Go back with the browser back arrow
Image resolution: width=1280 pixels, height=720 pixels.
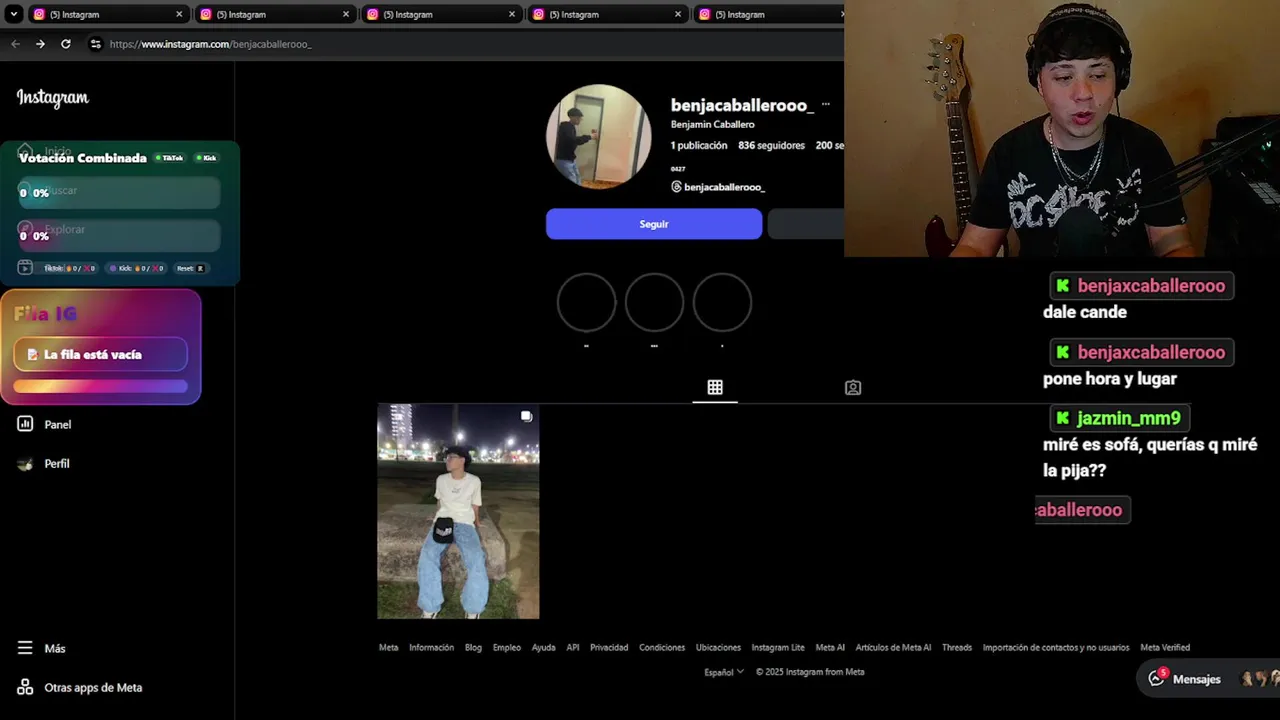[x=15, y=44]
